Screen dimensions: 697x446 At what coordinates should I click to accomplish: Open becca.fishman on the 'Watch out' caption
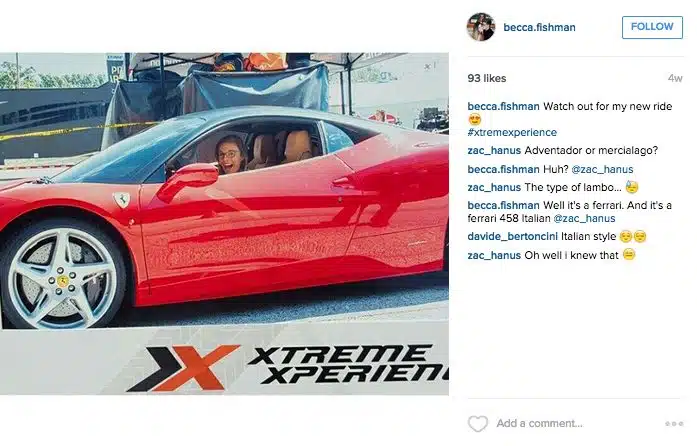pyautogui.click(x=503, y=107)
